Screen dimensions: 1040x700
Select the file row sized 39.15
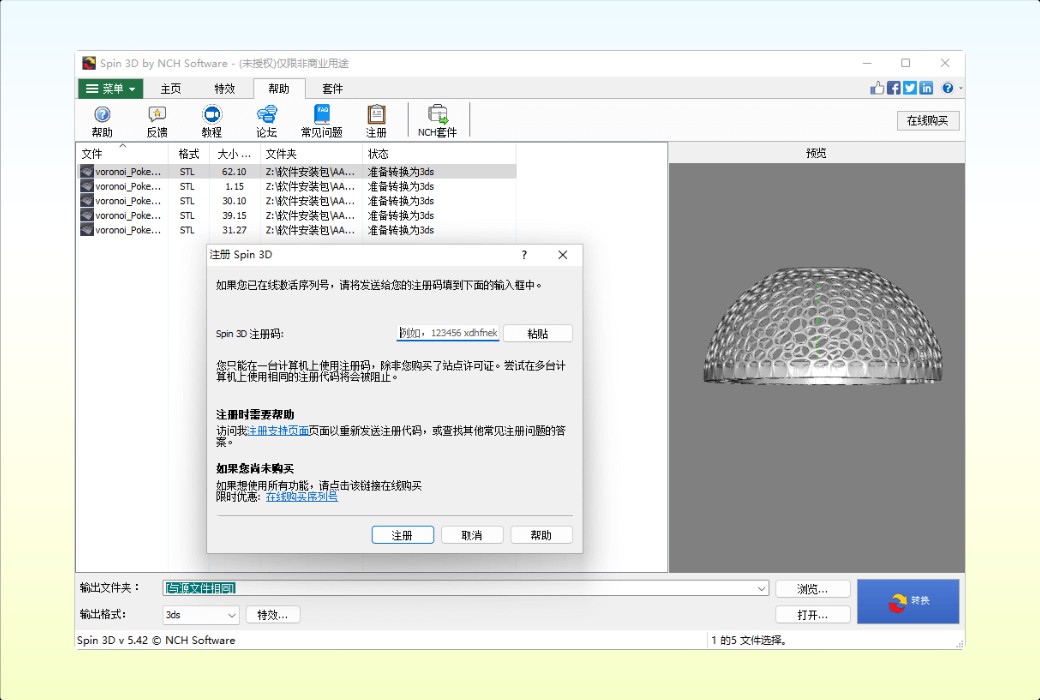pyautogui.click(x=296, y=216)
